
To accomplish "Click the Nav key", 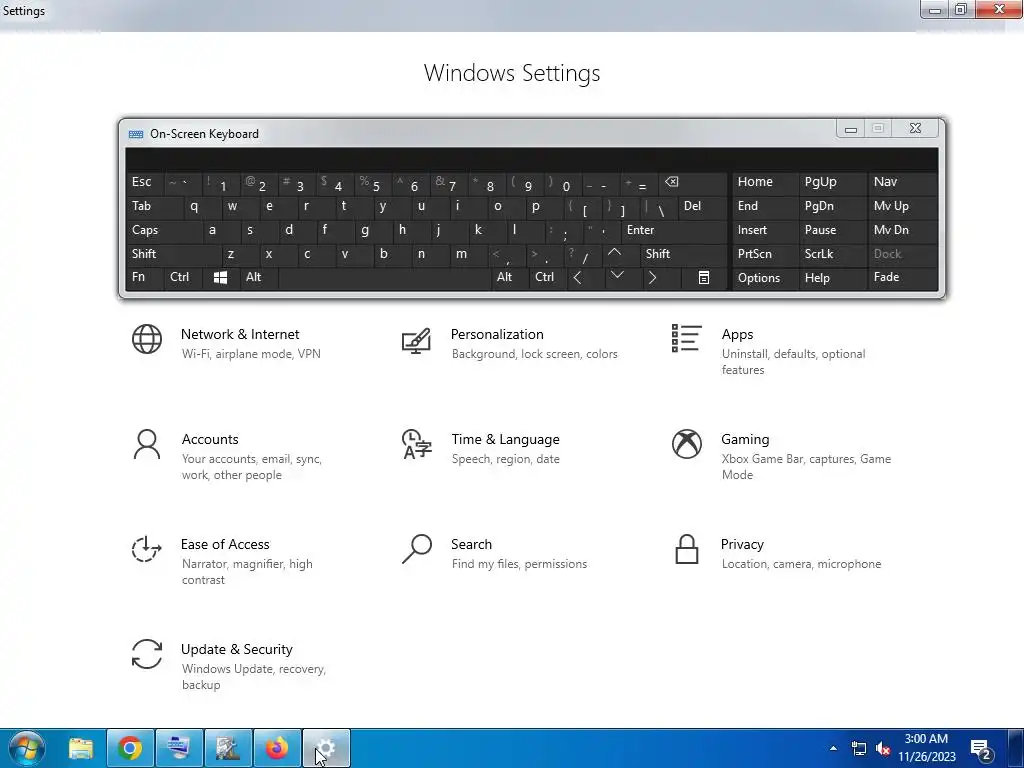I will click(903, 182).
